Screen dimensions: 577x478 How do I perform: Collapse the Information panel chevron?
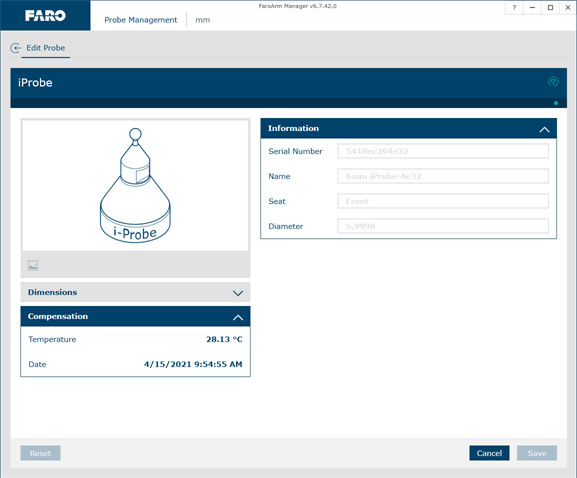544,129
